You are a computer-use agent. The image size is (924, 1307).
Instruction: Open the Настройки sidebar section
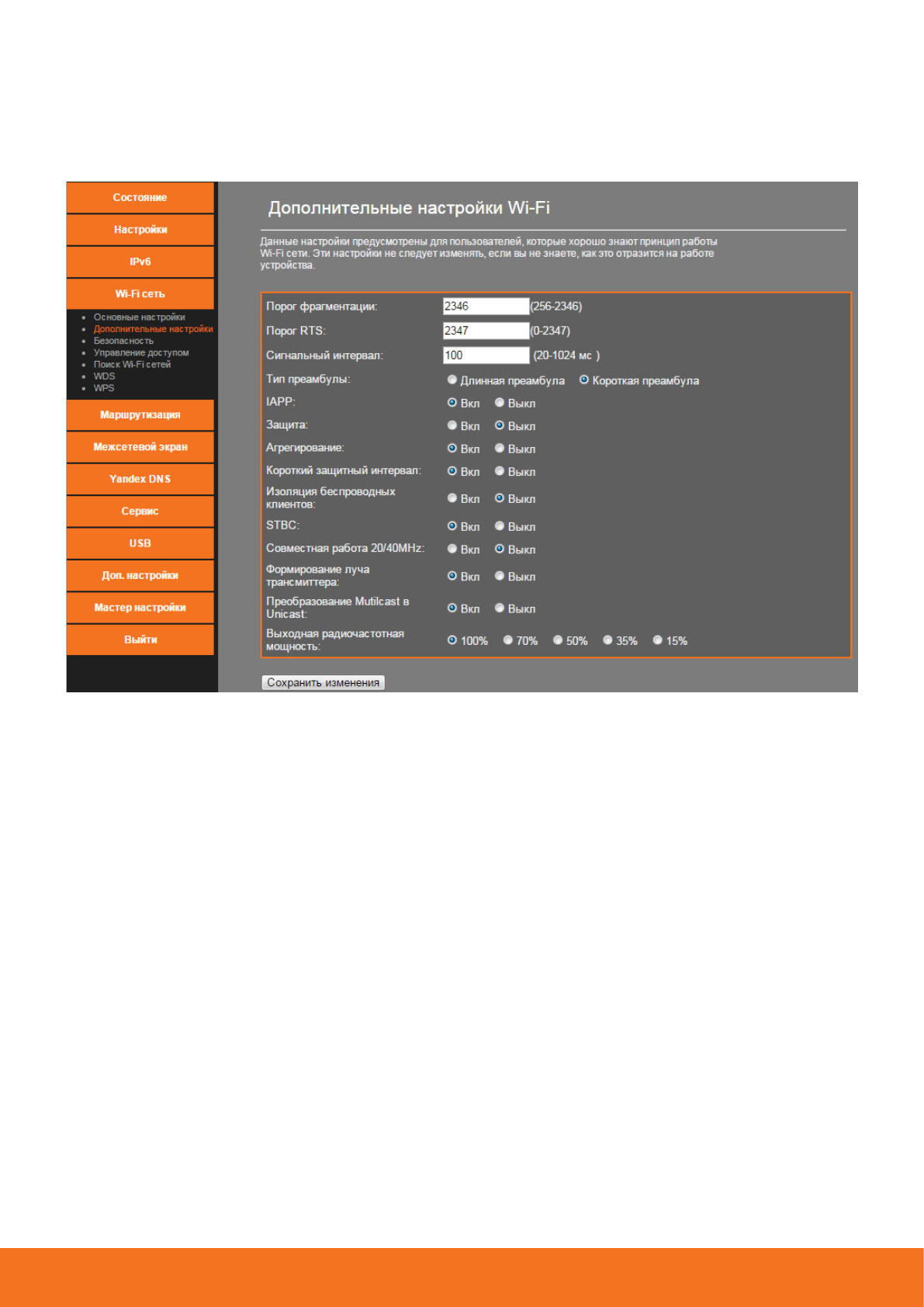coord(140,230)
